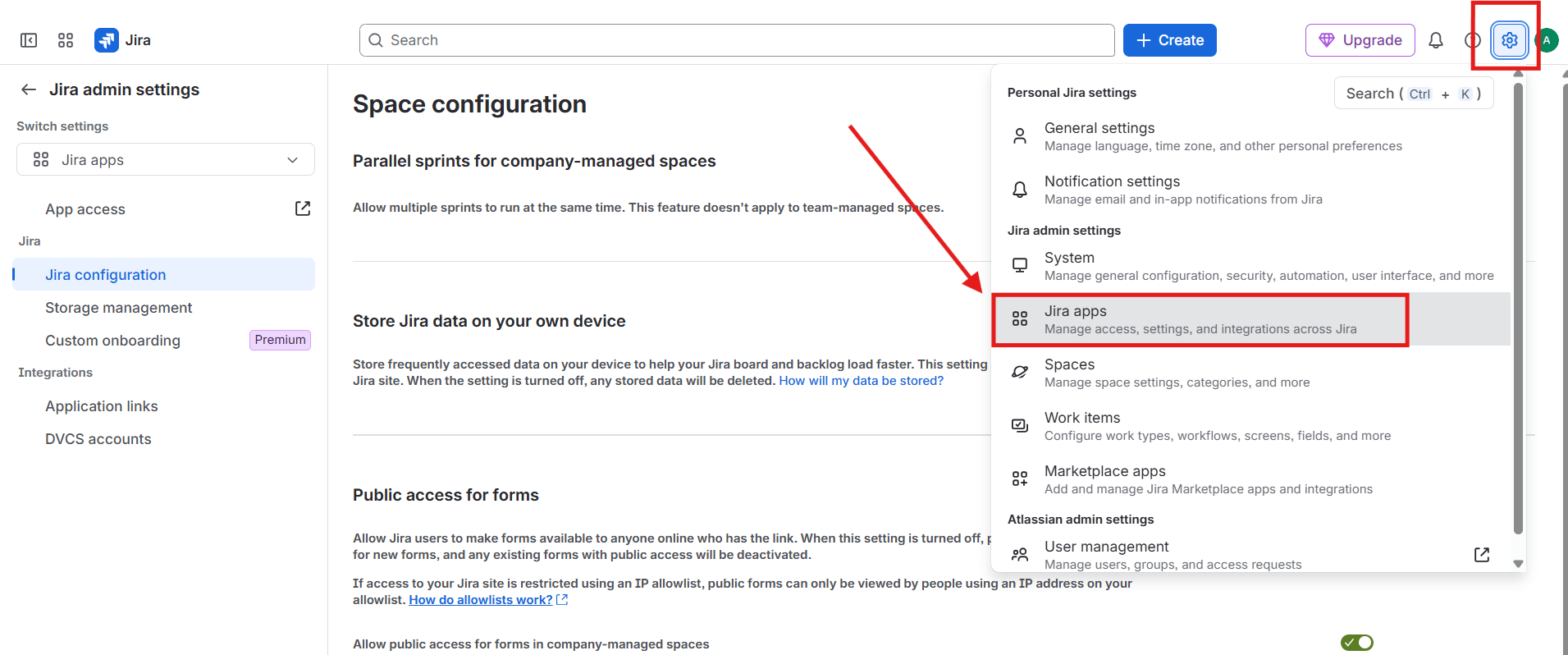Click the Spaces planet icon
Viewport: 1568px width, 655px height.
click(1020, 372)
